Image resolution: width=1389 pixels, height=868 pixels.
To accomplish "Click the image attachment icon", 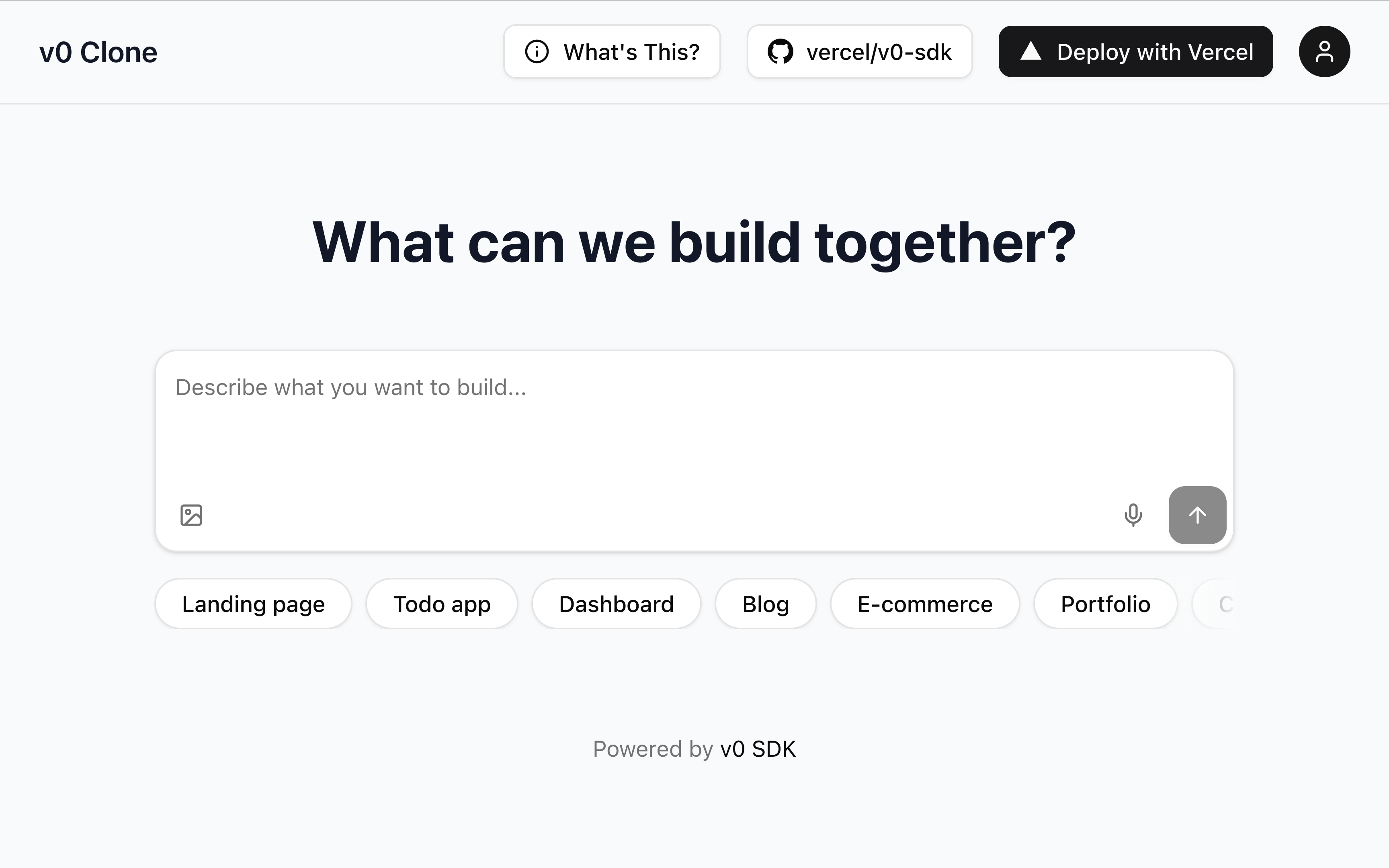I will [x=192, y=515].
